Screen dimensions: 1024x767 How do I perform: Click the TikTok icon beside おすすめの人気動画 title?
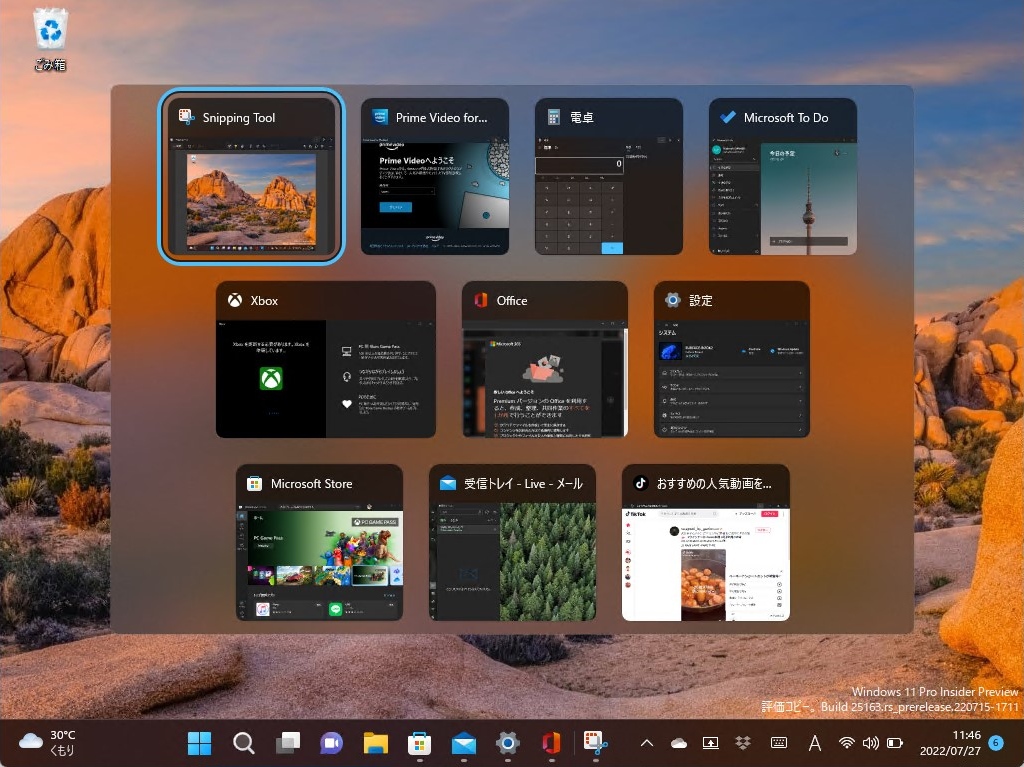point(641,483)
